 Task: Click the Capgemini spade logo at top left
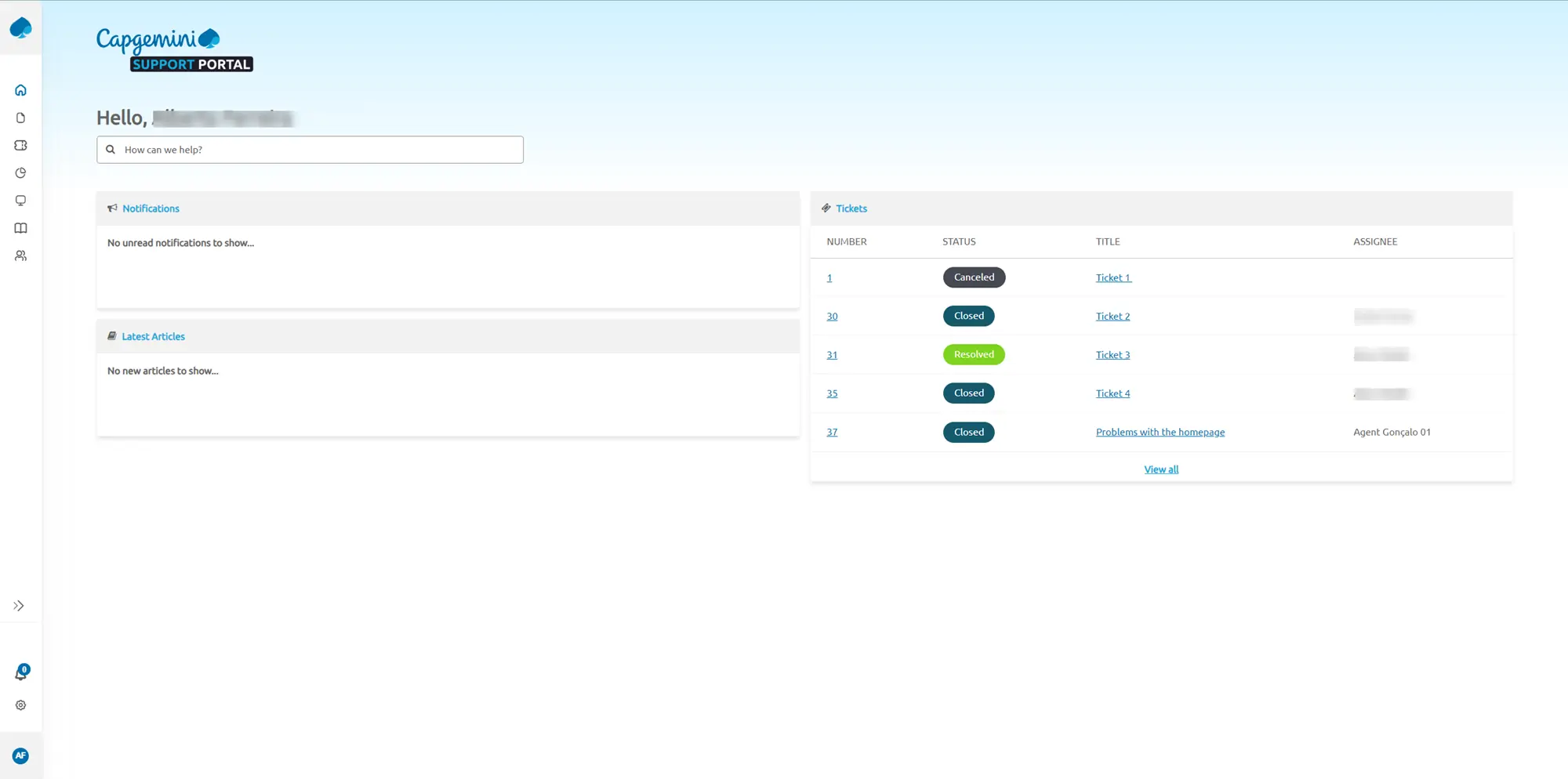click(x=20, y=27)
